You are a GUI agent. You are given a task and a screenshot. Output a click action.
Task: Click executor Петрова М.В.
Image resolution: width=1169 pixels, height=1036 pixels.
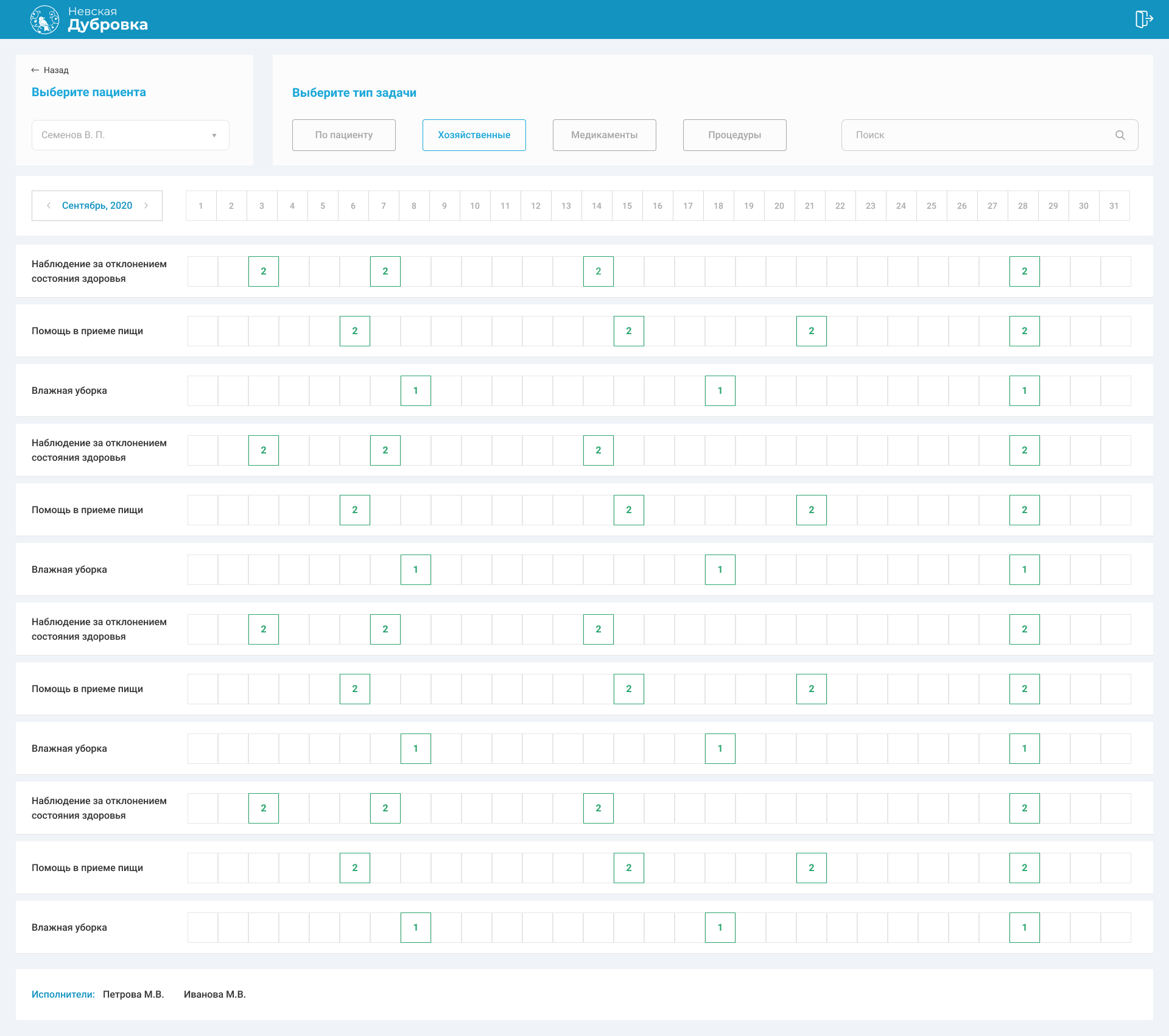click(133, 995)
